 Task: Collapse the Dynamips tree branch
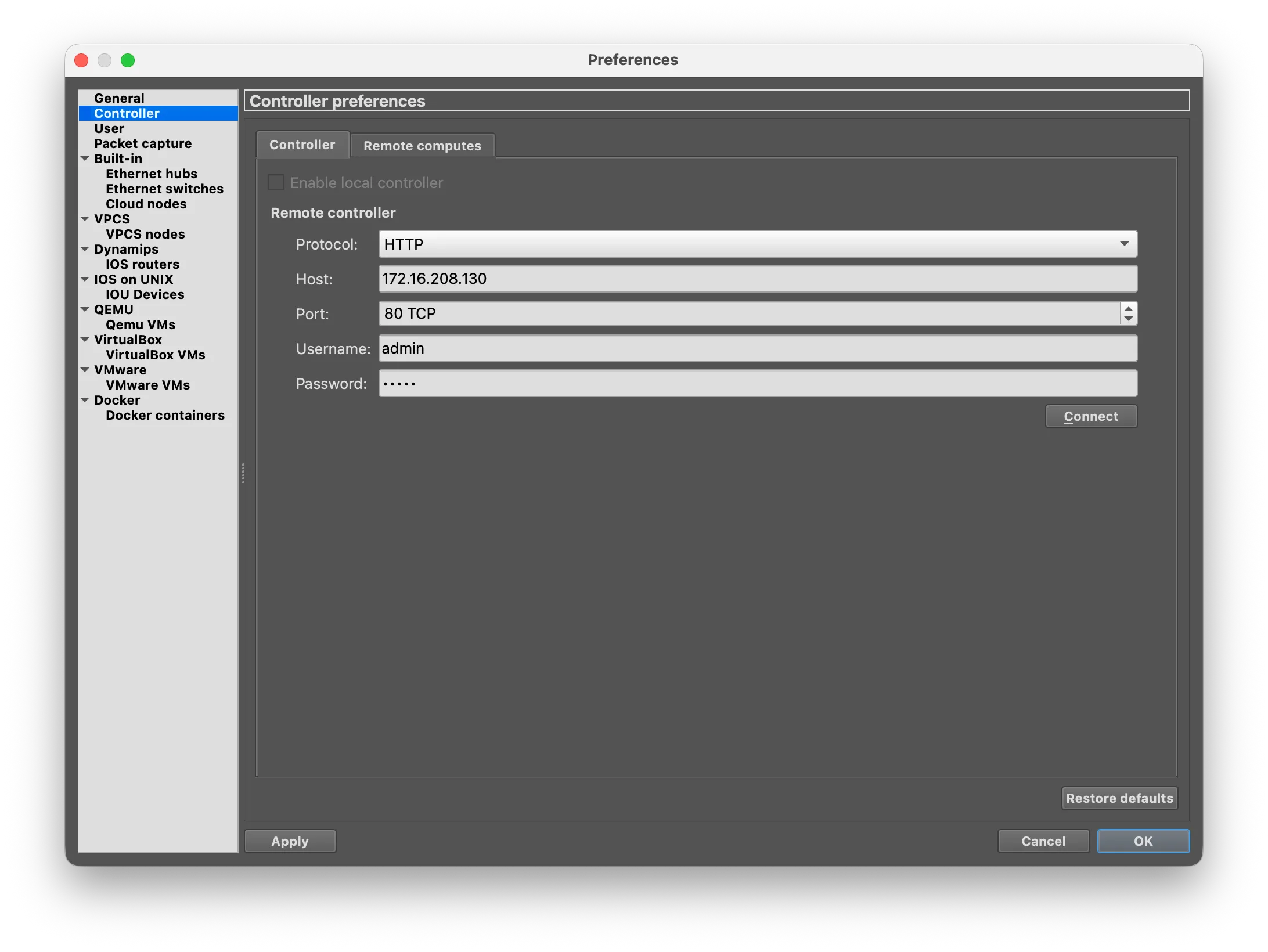(85, 249)
